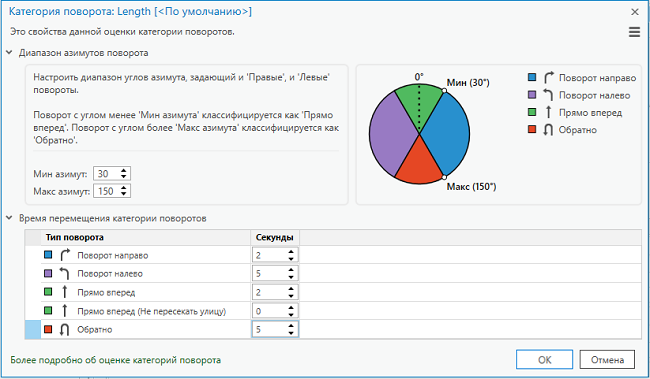Click the left turn arrow icon in table

64,273
